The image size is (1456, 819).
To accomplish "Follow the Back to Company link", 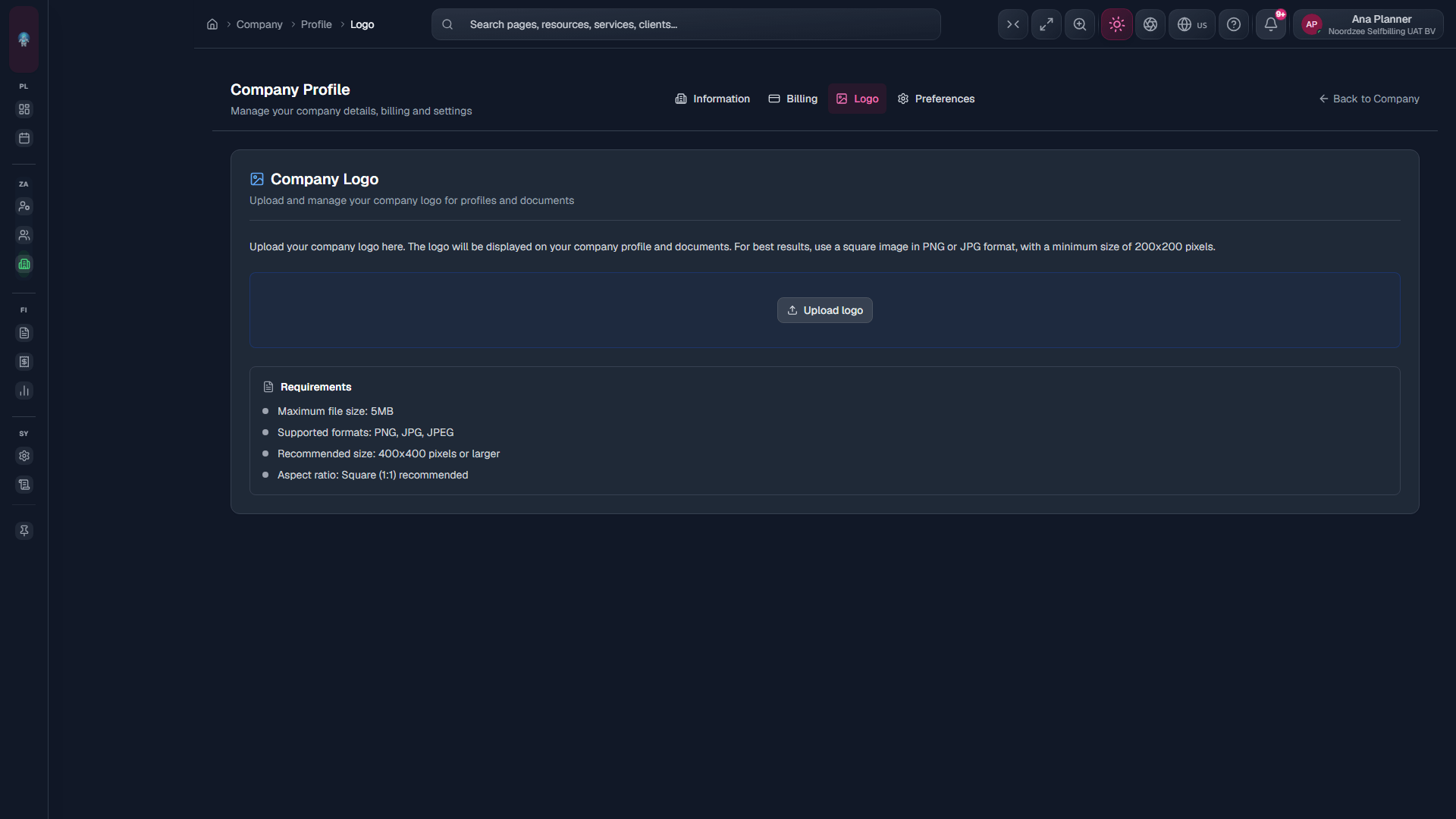I will [x=1369, y=99].
